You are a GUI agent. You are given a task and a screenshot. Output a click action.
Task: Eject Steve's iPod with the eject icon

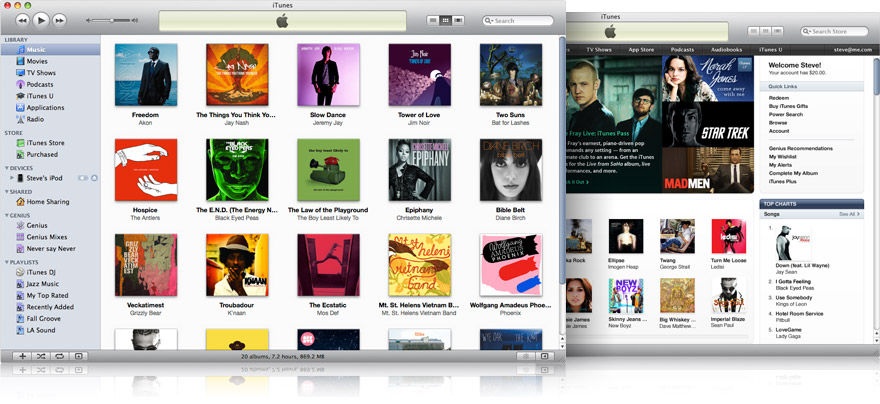[94, 178]
